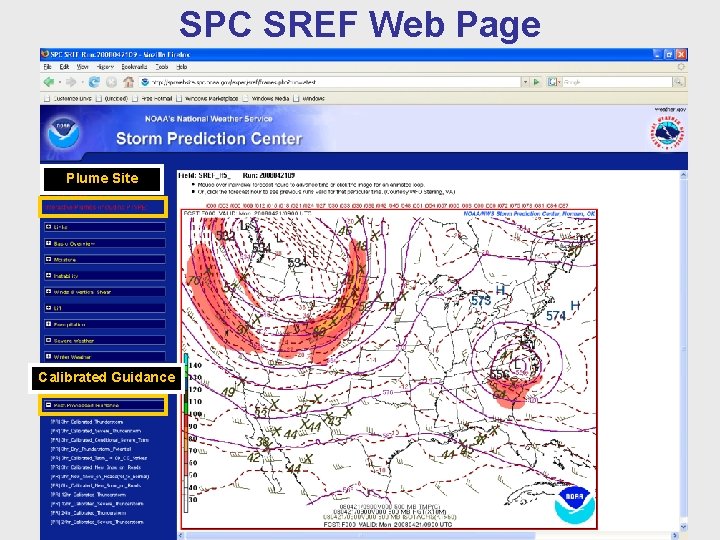Select forecast hour f084 above the map
The height and width of the screenshot is (540, 720).
552,206
